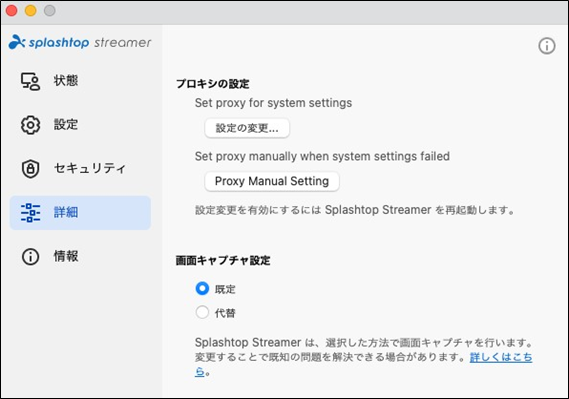Viewport: 569px width, 399px height.
Task: Click the 詳細 sliders icon in sidebar
Action: (30, 213)
